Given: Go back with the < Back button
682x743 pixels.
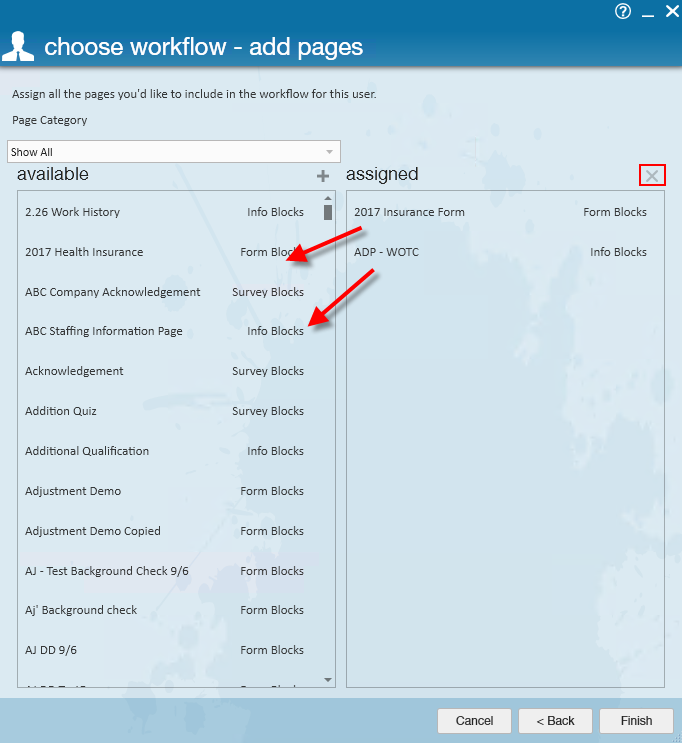Looking at the screenshot, I should (555, 721).
